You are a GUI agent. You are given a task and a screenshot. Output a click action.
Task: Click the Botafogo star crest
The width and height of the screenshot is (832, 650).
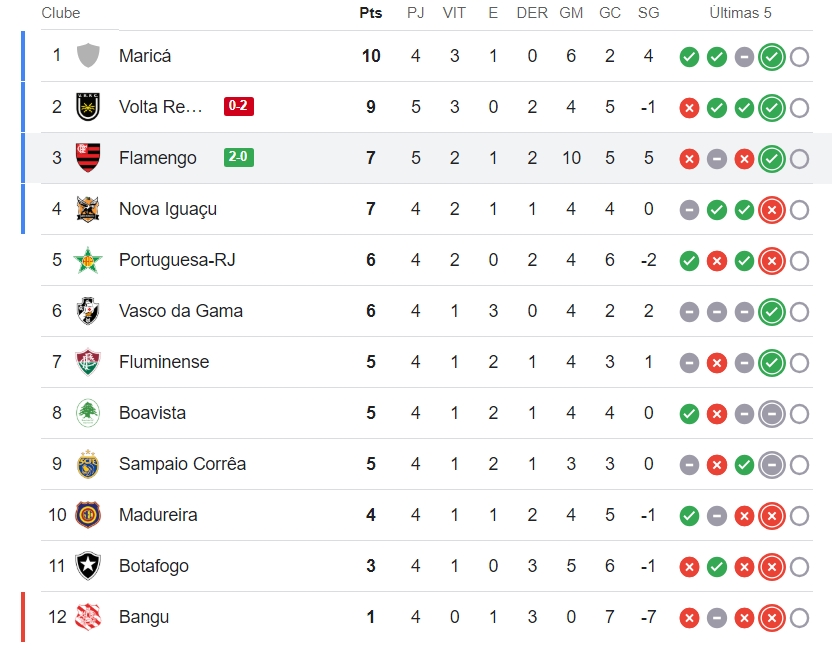[x=88, y=566]
